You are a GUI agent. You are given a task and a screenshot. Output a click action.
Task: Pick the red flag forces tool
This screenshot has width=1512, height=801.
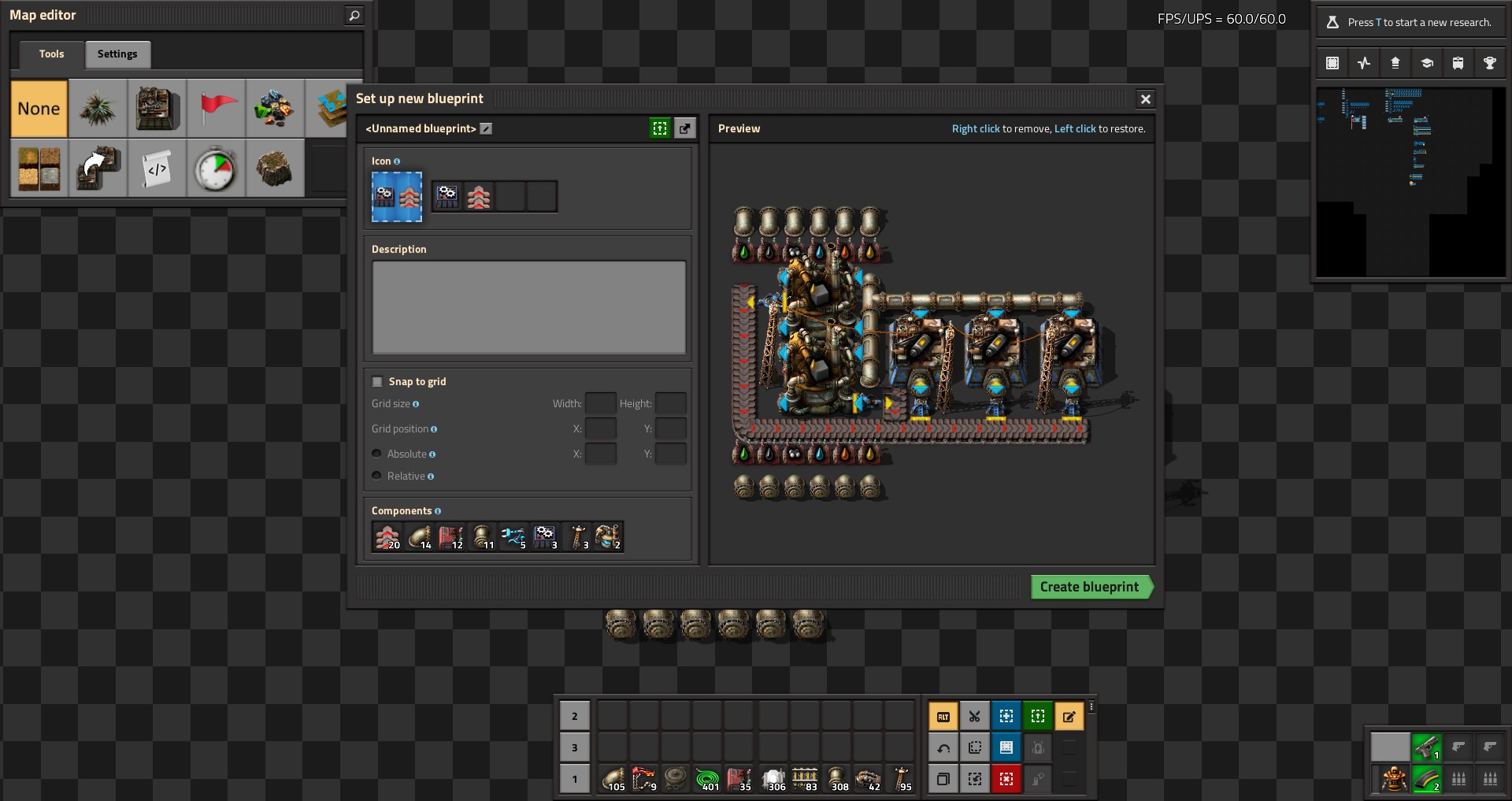[x=216, y=108]
